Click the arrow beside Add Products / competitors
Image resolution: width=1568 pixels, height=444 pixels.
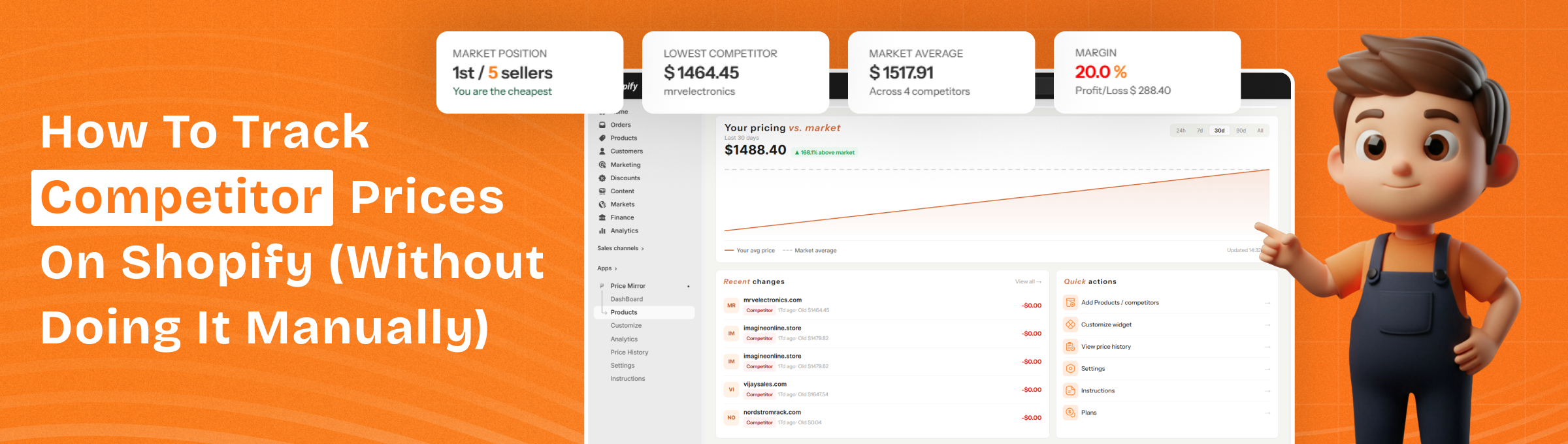click(1267, 303)
